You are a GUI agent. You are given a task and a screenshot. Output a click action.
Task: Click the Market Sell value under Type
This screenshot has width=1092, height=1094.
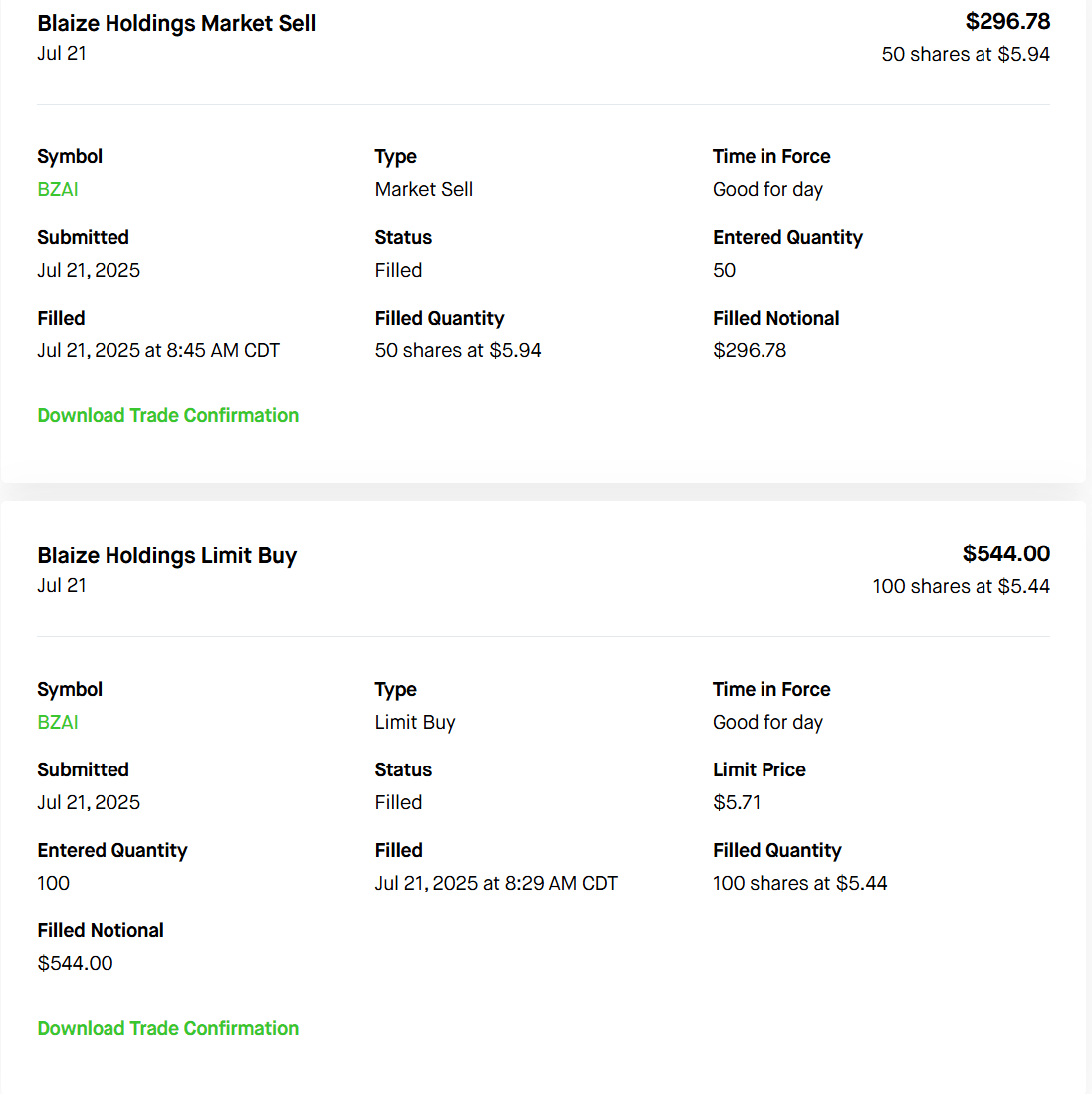pos(424,190)
